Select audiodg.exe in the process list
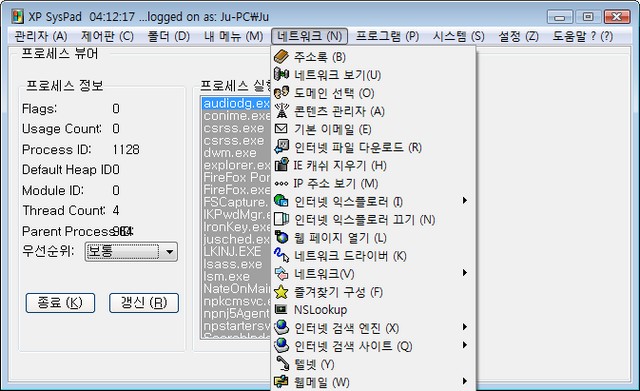 click(x=236, y=103)
